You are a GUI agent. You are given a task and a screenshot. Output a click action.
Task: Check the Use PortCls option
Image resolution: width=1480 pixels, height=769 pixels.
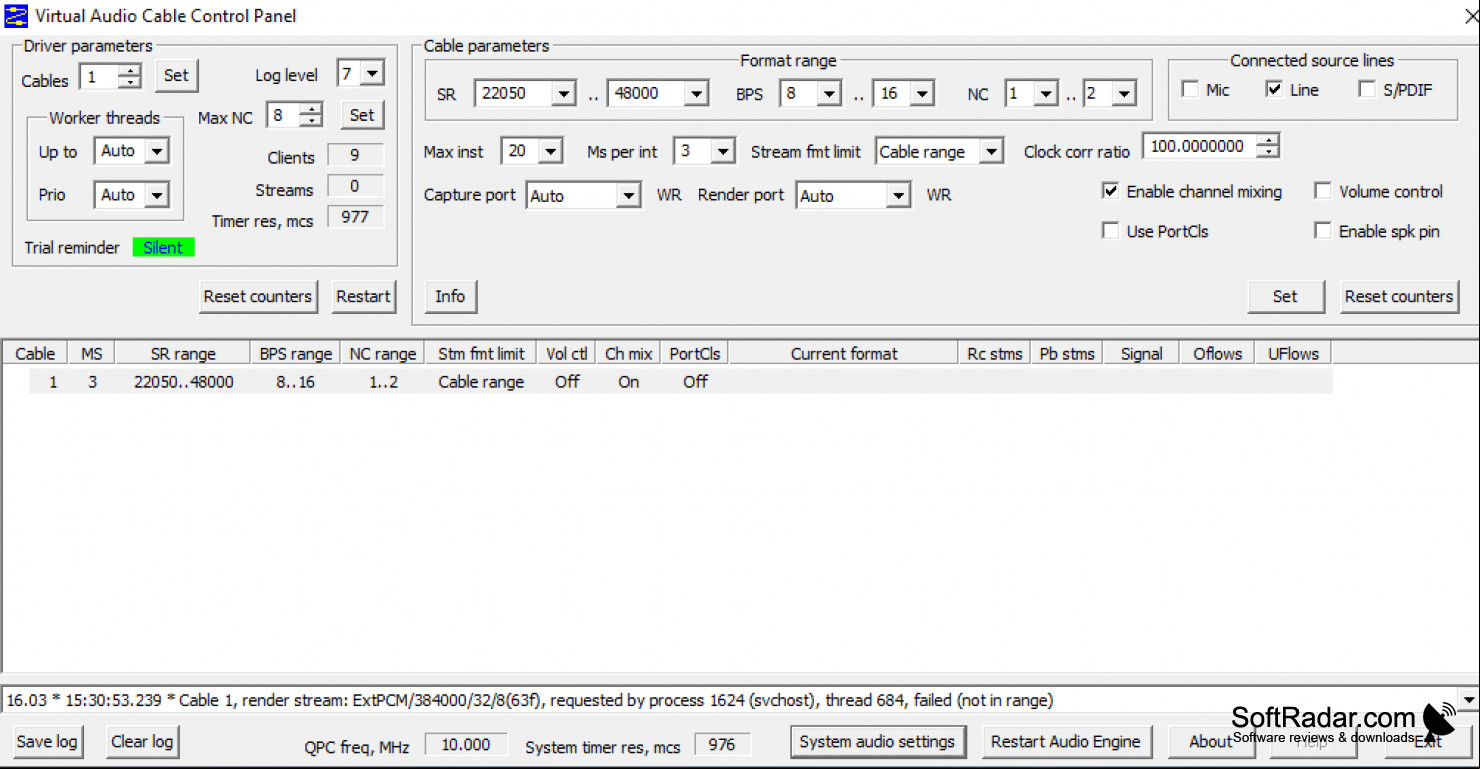click(x=1110, y=231)
